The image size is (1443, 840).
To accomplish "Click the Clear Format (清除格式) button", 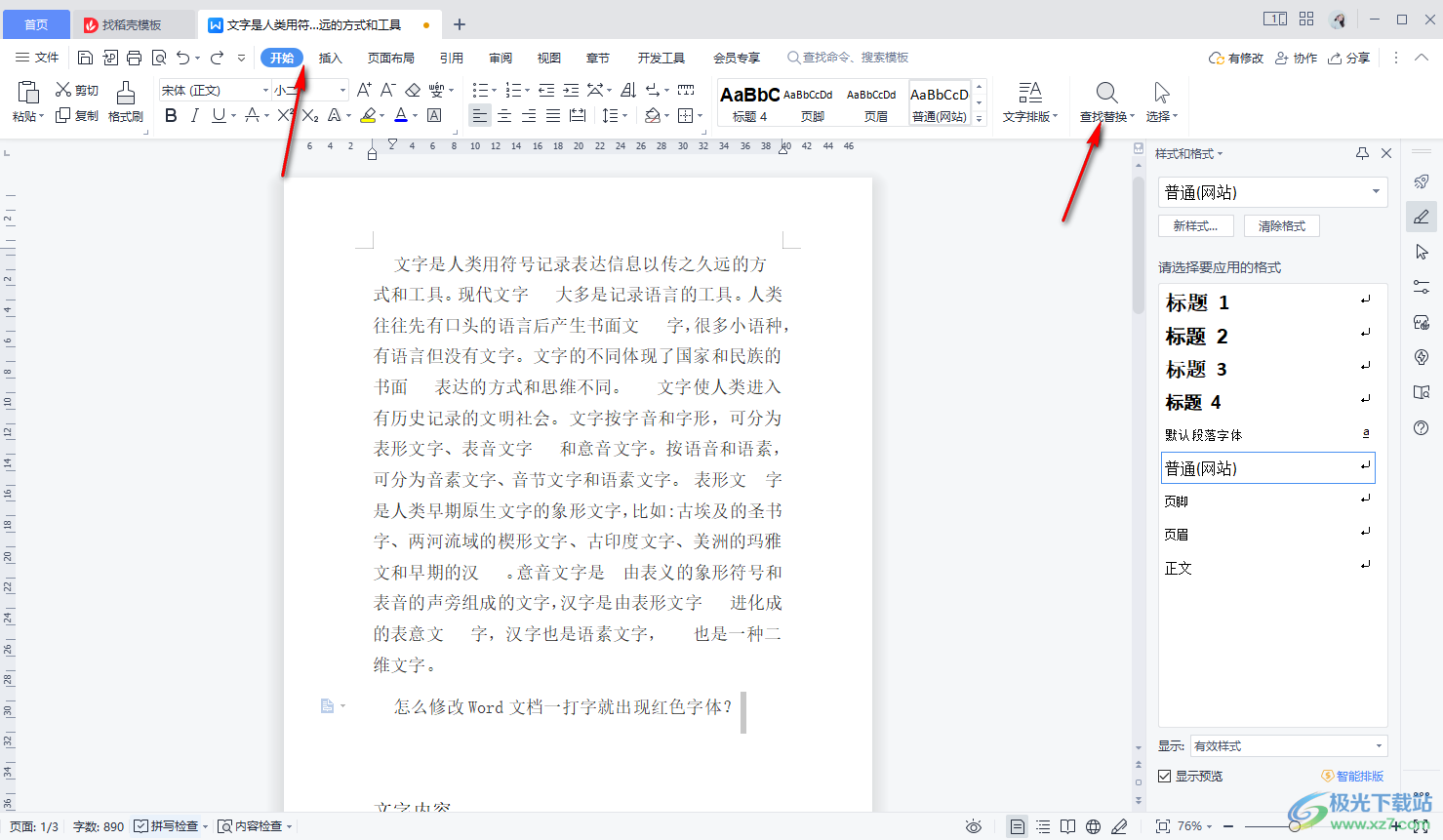I will pyautogui.click(x=1282, y=225).
